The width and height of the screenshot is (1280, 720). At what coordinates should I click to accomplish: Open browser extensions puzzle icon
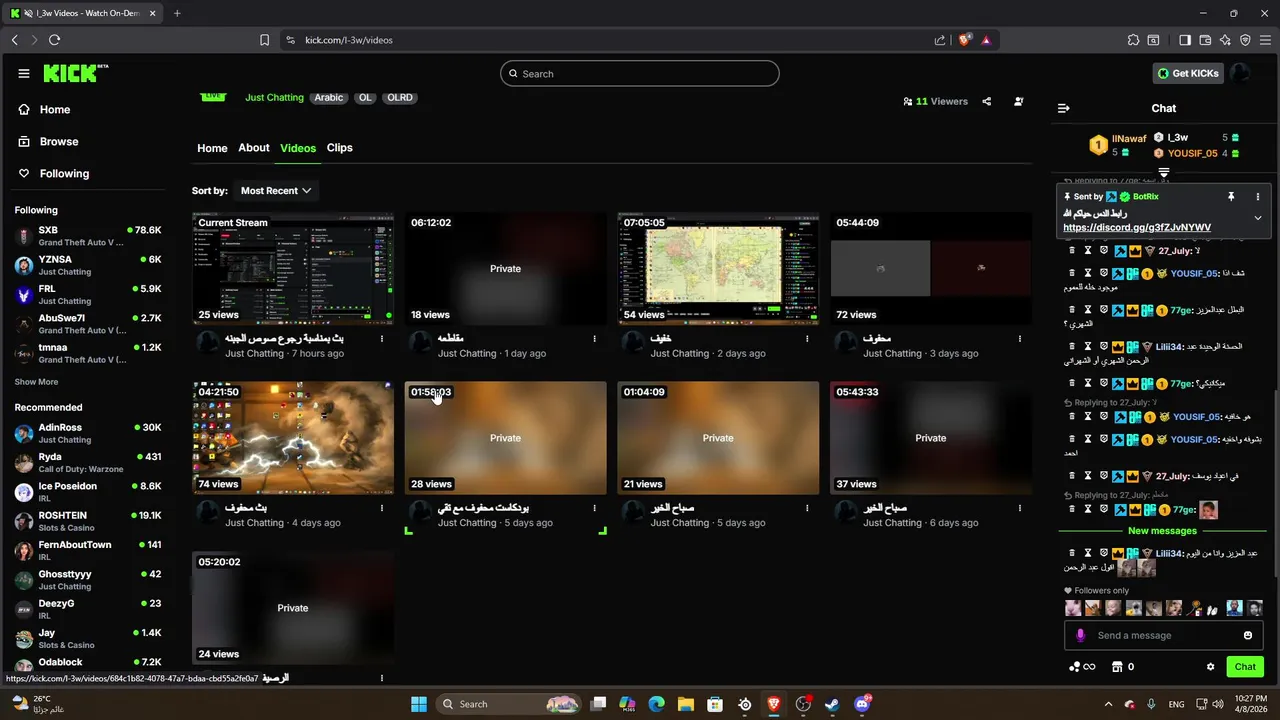pos(1133,40)
